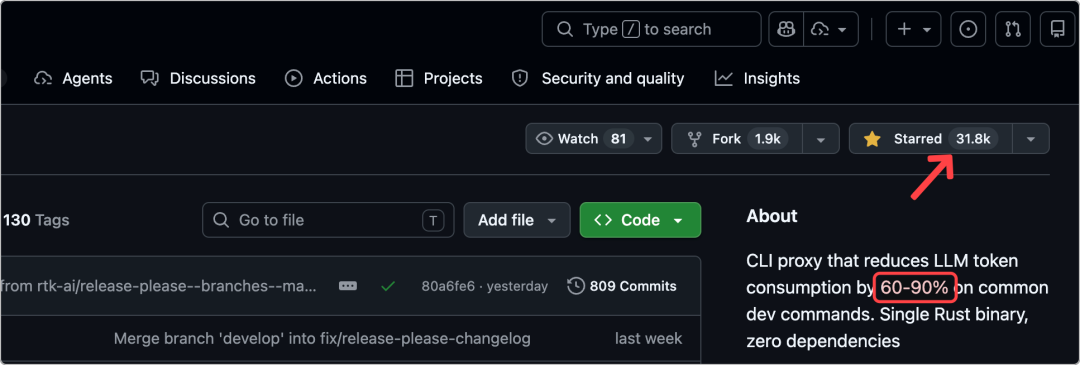Switch to the Projects tab
The height and width of the screenshot is (365, 1080).
(439, 79)
